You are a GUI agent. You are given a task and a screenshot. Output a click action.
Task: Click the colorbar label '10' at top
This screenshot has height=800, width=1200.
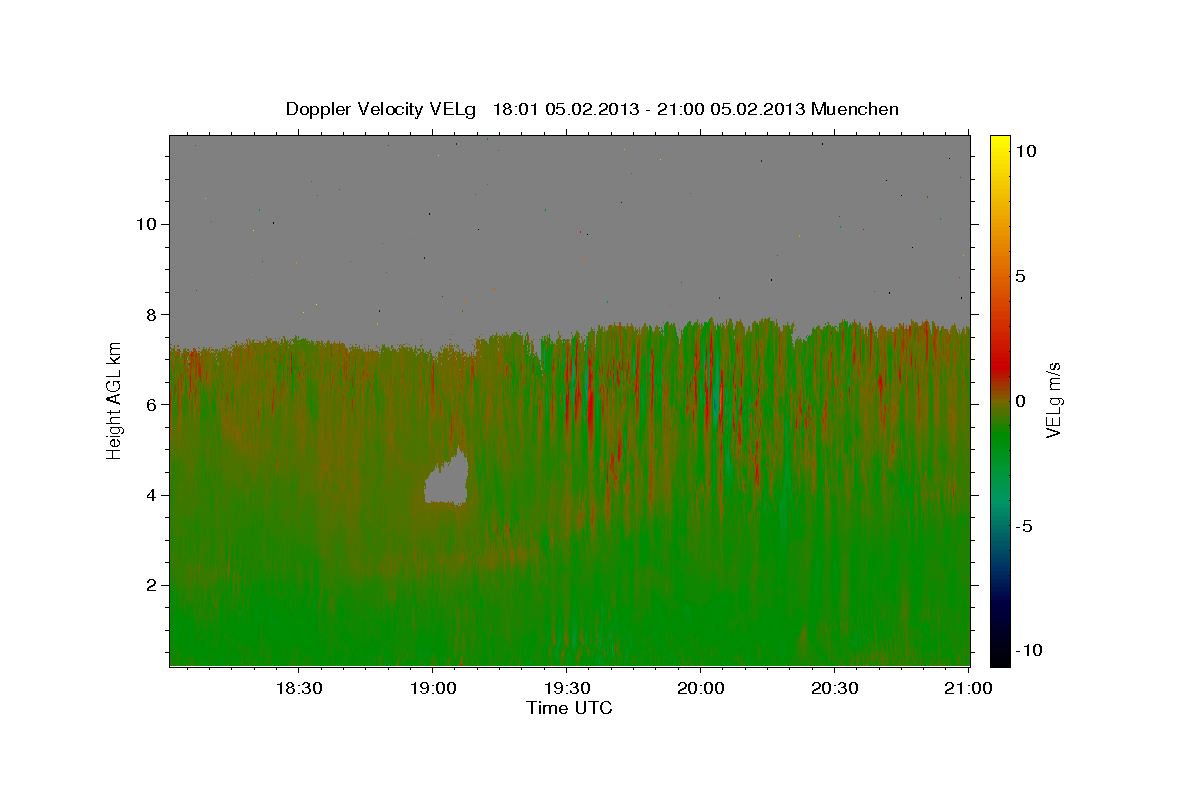pos(1025,151)
